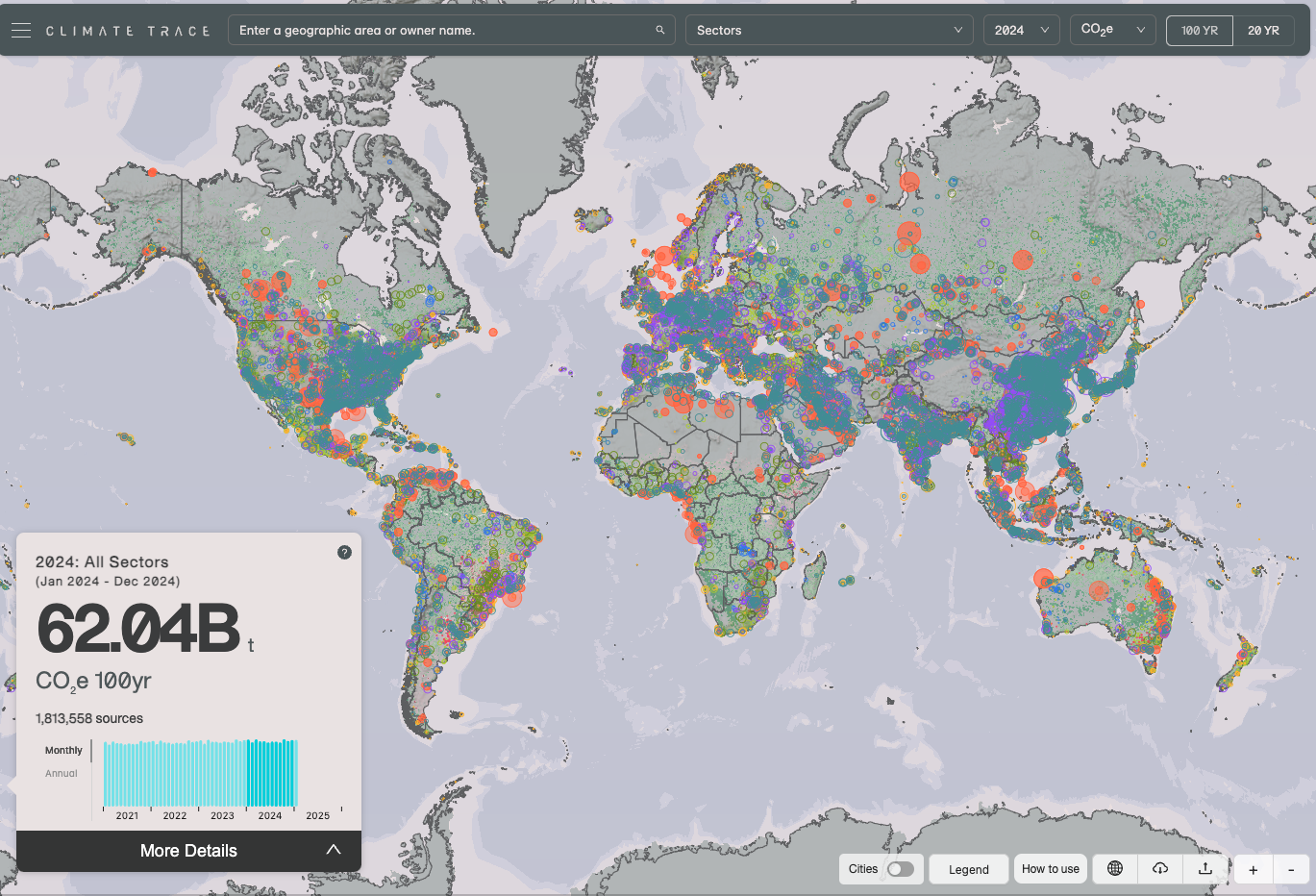Click the search magnifier icon
The height and width of the screenshot is (896, 1316).
(660, 31)
